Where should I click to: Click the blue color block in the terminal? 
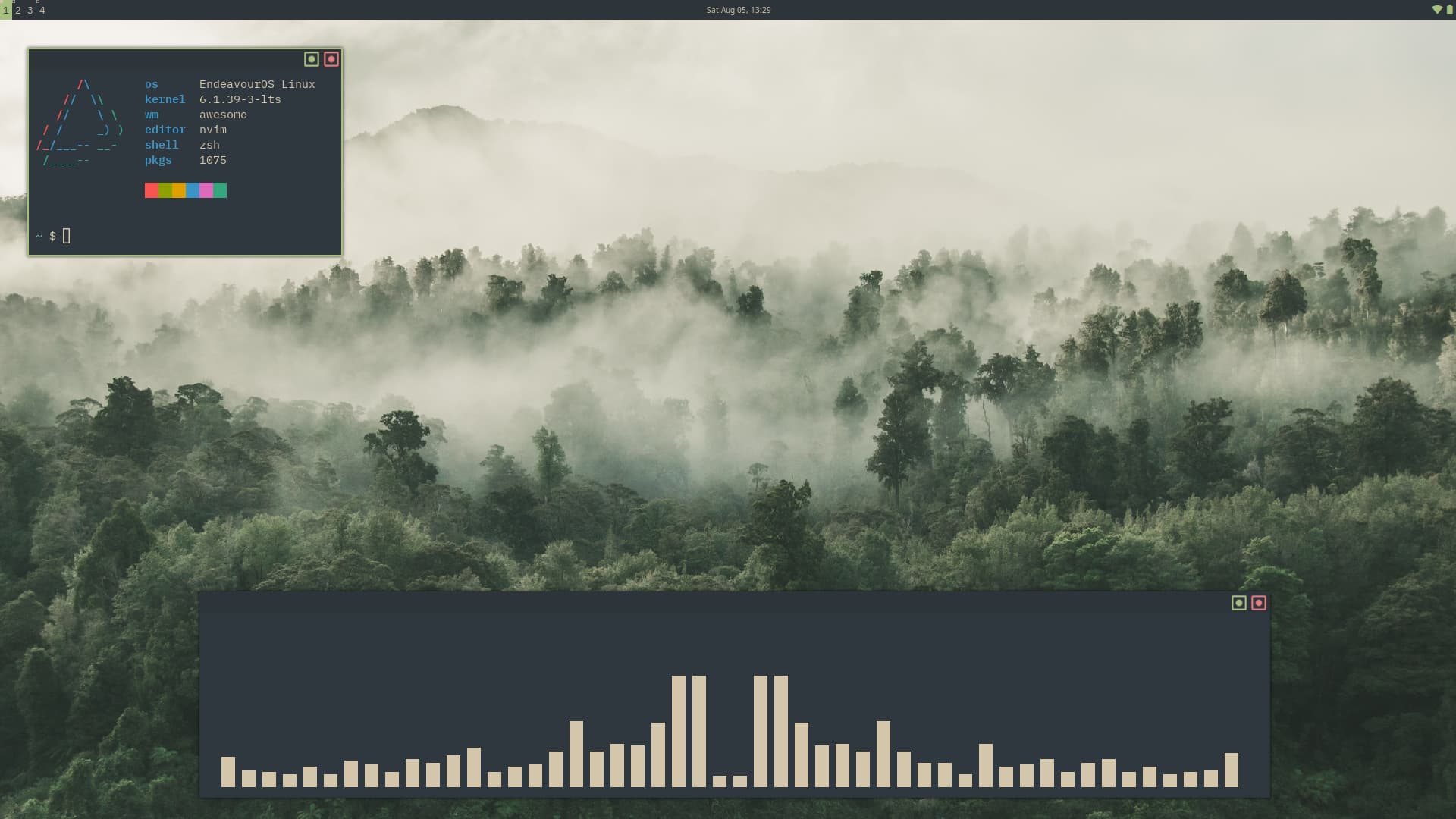tap(193, 190)
